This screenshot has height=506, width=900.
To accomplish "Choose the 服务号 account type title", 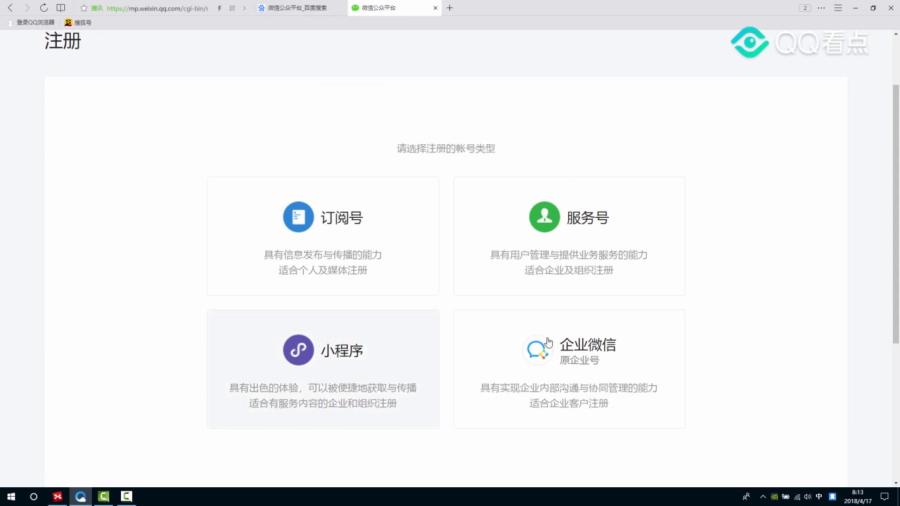I will tap(587, 217).
